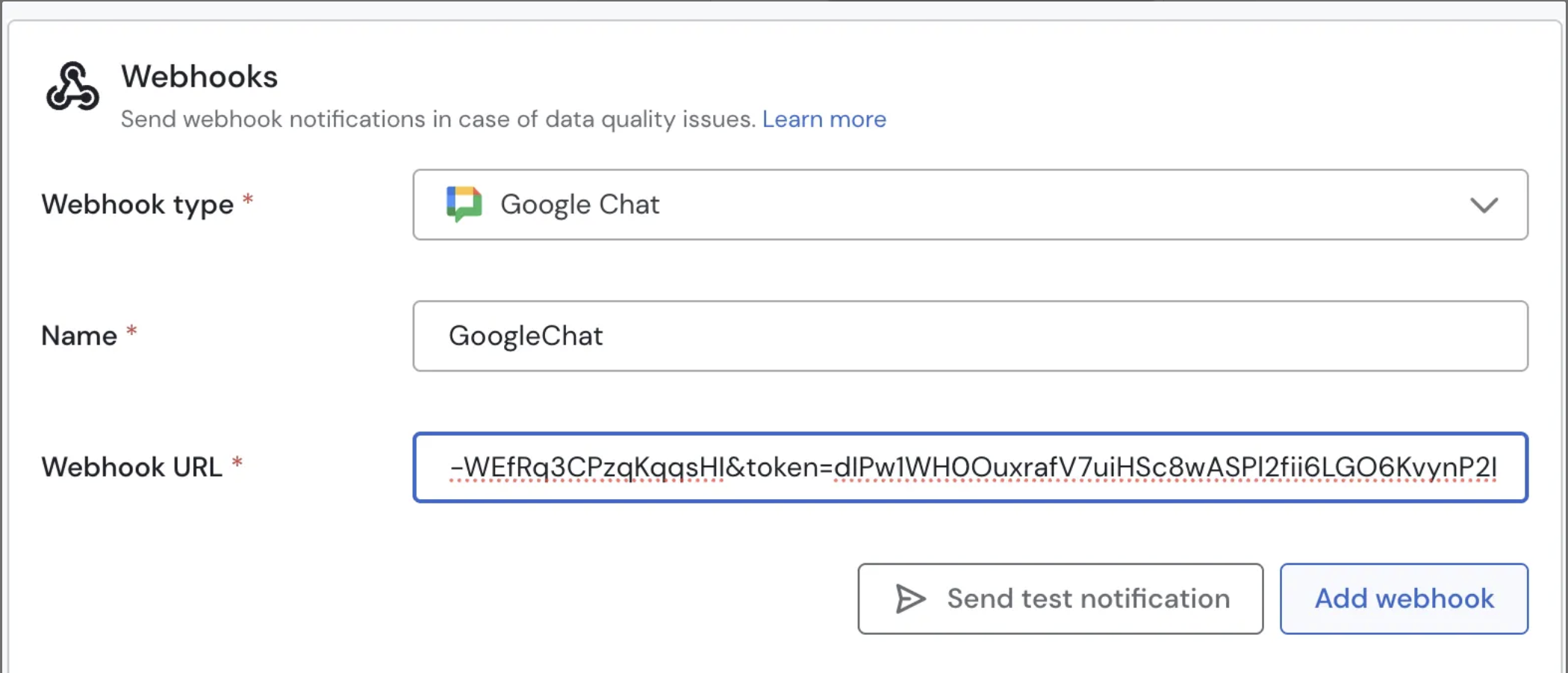
Task: Click the red asterisk beside Name
Action: click(x=131, y=331)
